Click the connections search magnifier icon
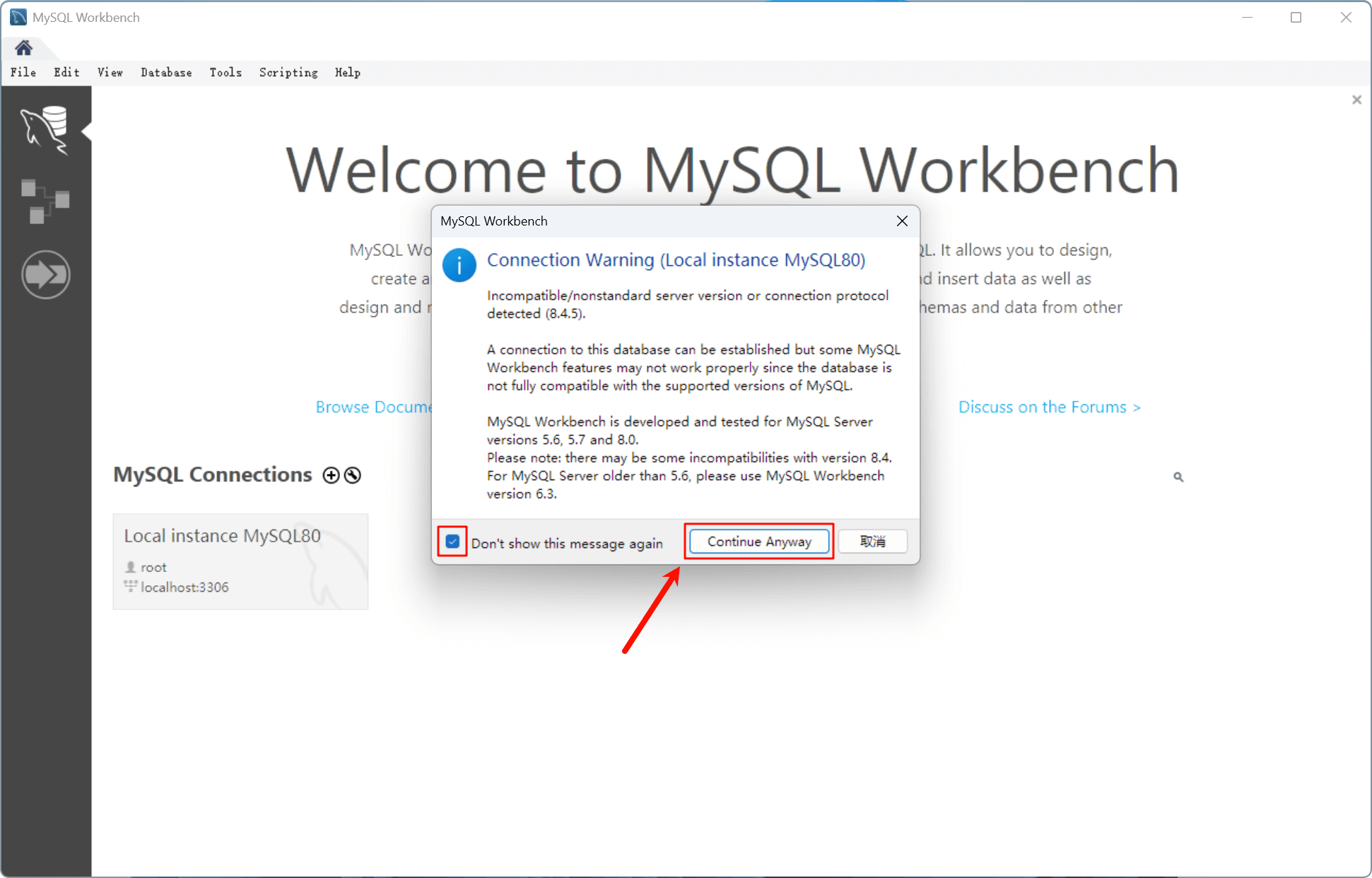Screen dimensions: 1372x878 (1178, 477)
